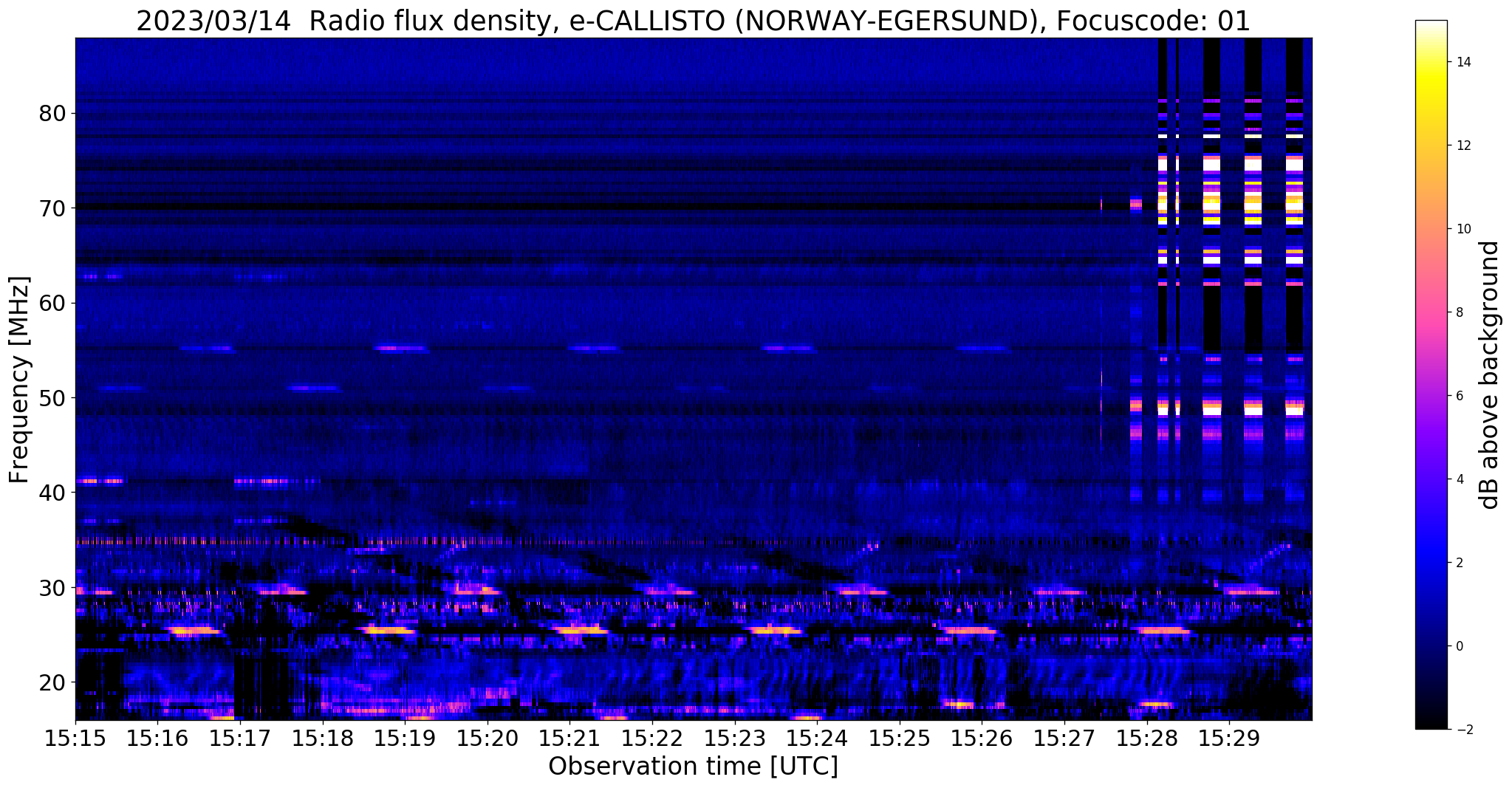Click the 20 MHz frequency tick label
Screen dimensions: 1512x788
point(52,682)
